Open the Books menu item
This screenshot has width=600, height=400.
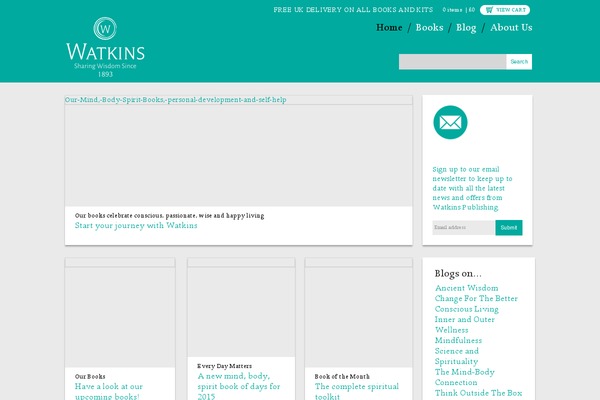429,28
